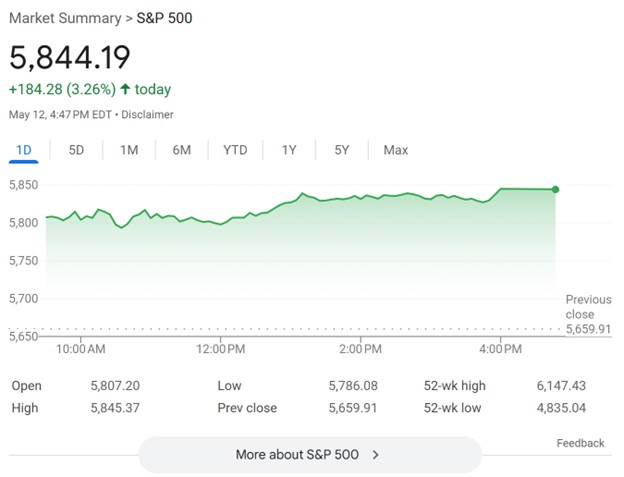624x477 pixels.
Task: Select the 1D time range tab
Action: (23, 150)
